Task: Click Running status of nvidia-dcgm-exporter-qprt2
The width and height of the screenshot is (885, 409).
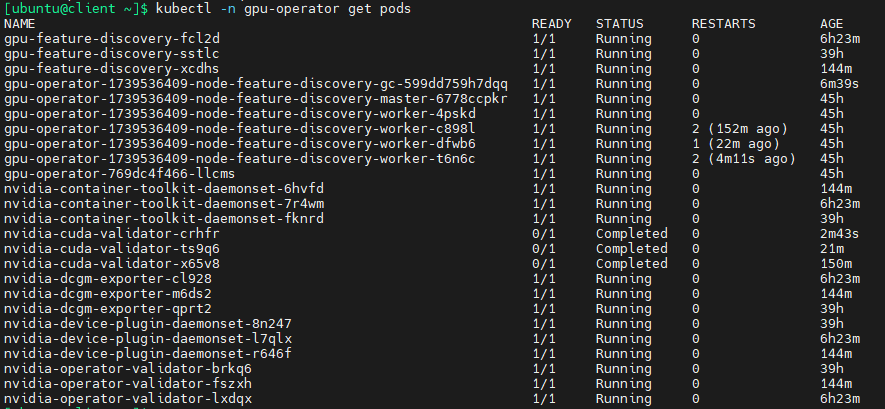Action: point(624,309)
